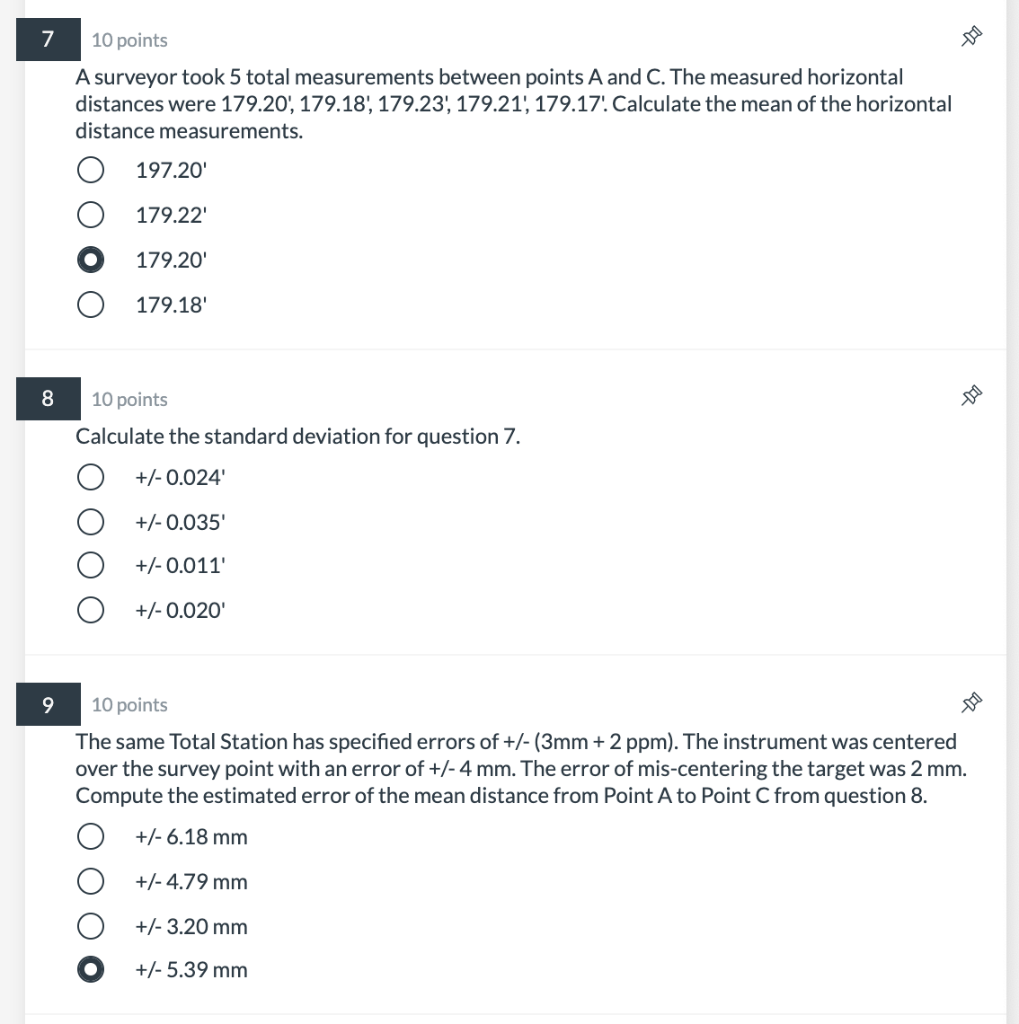Click the pin icon above the standard deviation question
This screenshot has height=1024, width=1019.
click(x=969, y=396)
